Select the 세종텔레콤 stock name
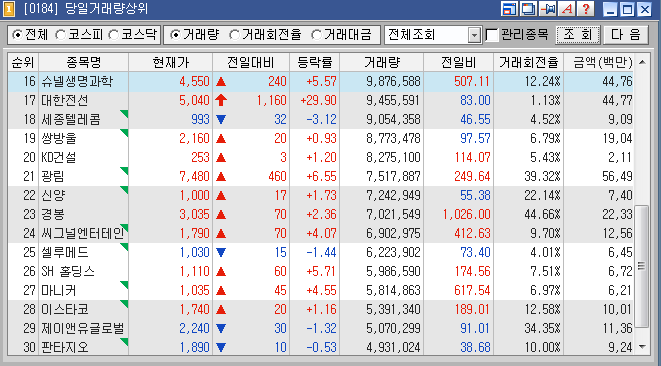 point(71,119)
